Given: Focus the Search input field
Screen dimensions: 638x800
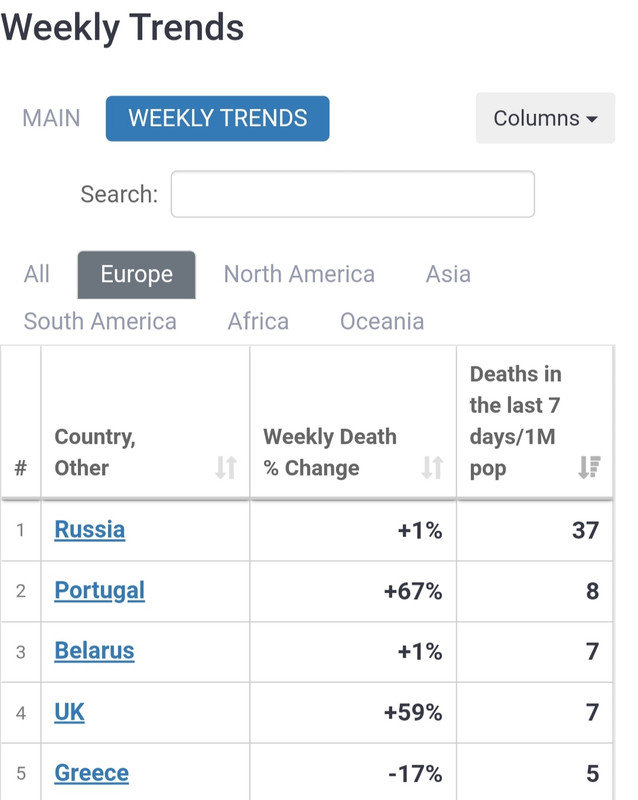Looking at the screenshot, I should pos(353,194).
